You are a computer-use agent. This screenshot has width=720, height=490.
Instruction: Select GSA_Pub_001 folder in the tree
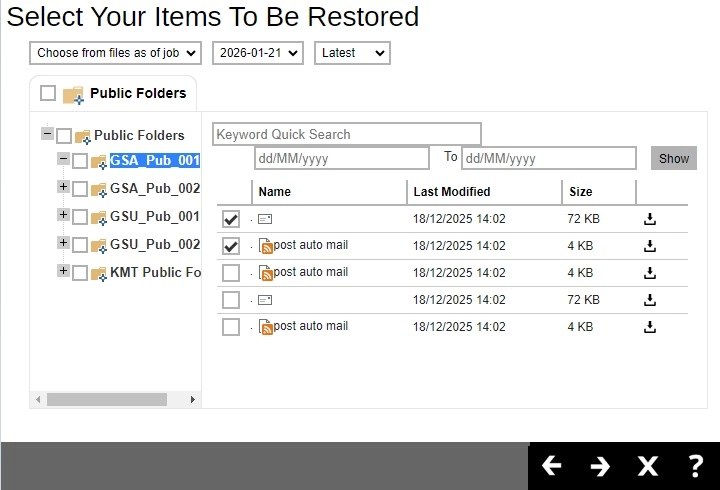pyautogui.click(x=155, y=160)
